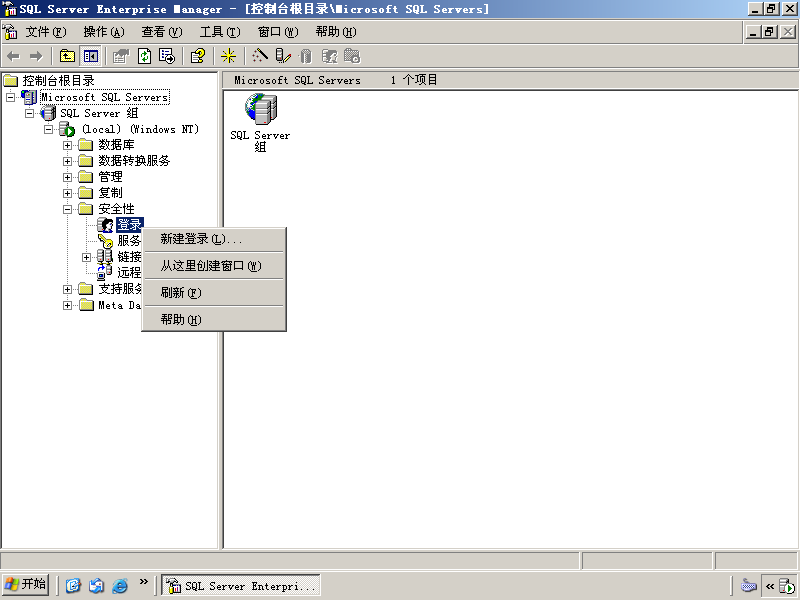The width and height of the screenshot is (800, 600).
Task: Choose 帮助(H) from context menu
Action: coord(214,319)
